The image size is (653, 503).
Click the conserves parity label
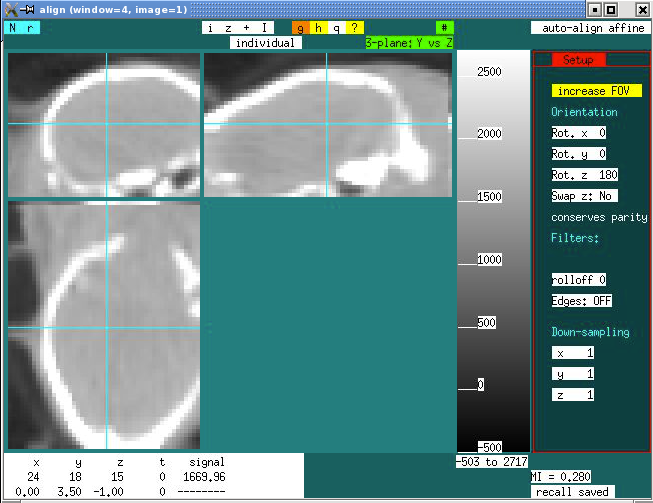[599, 217]
